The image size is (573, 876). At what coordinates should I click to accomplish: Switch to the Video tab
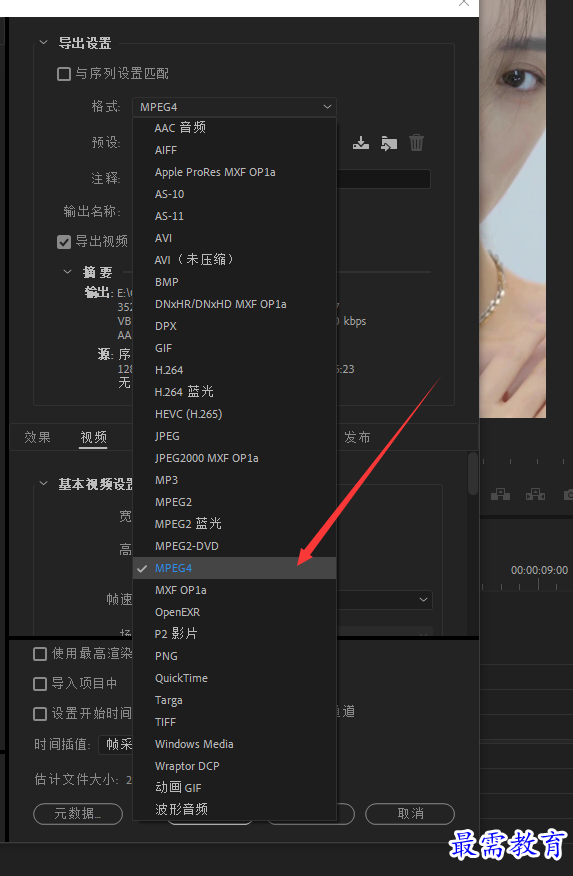coord(93,437)
